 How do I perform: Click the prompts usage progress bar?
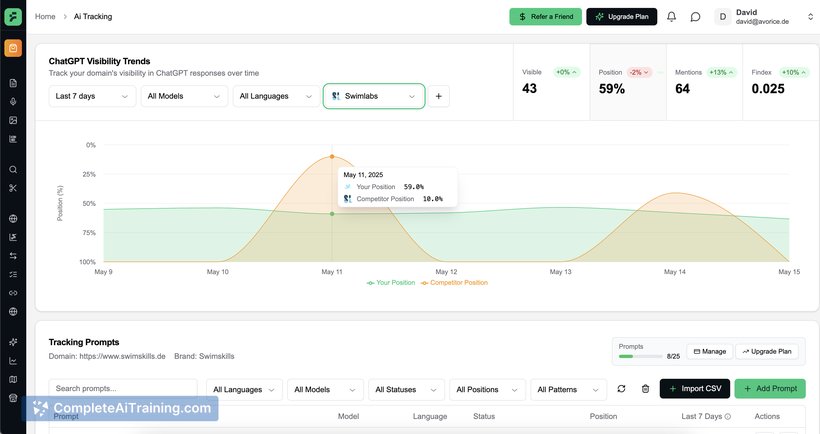coord(641,357)
